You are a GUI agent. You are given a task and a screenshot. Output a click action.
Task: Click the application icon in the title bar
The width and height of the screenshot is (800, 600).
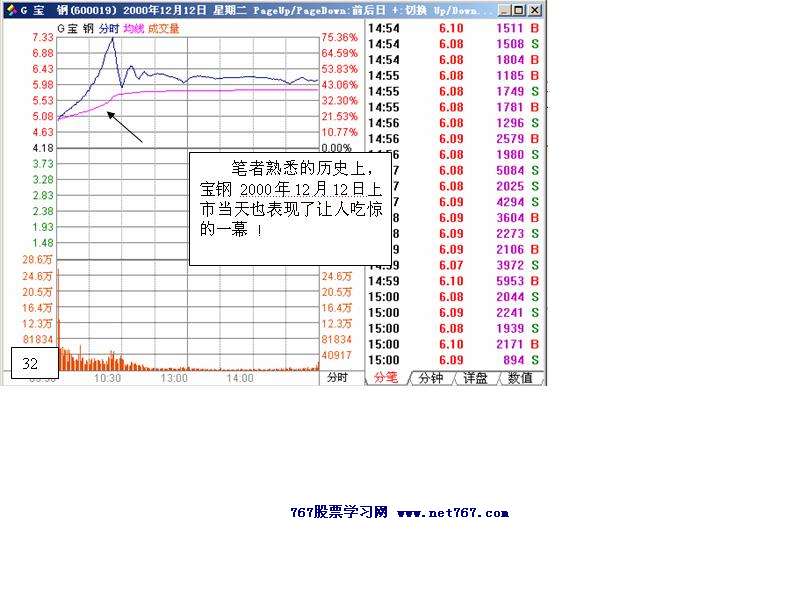pos(12,8)
